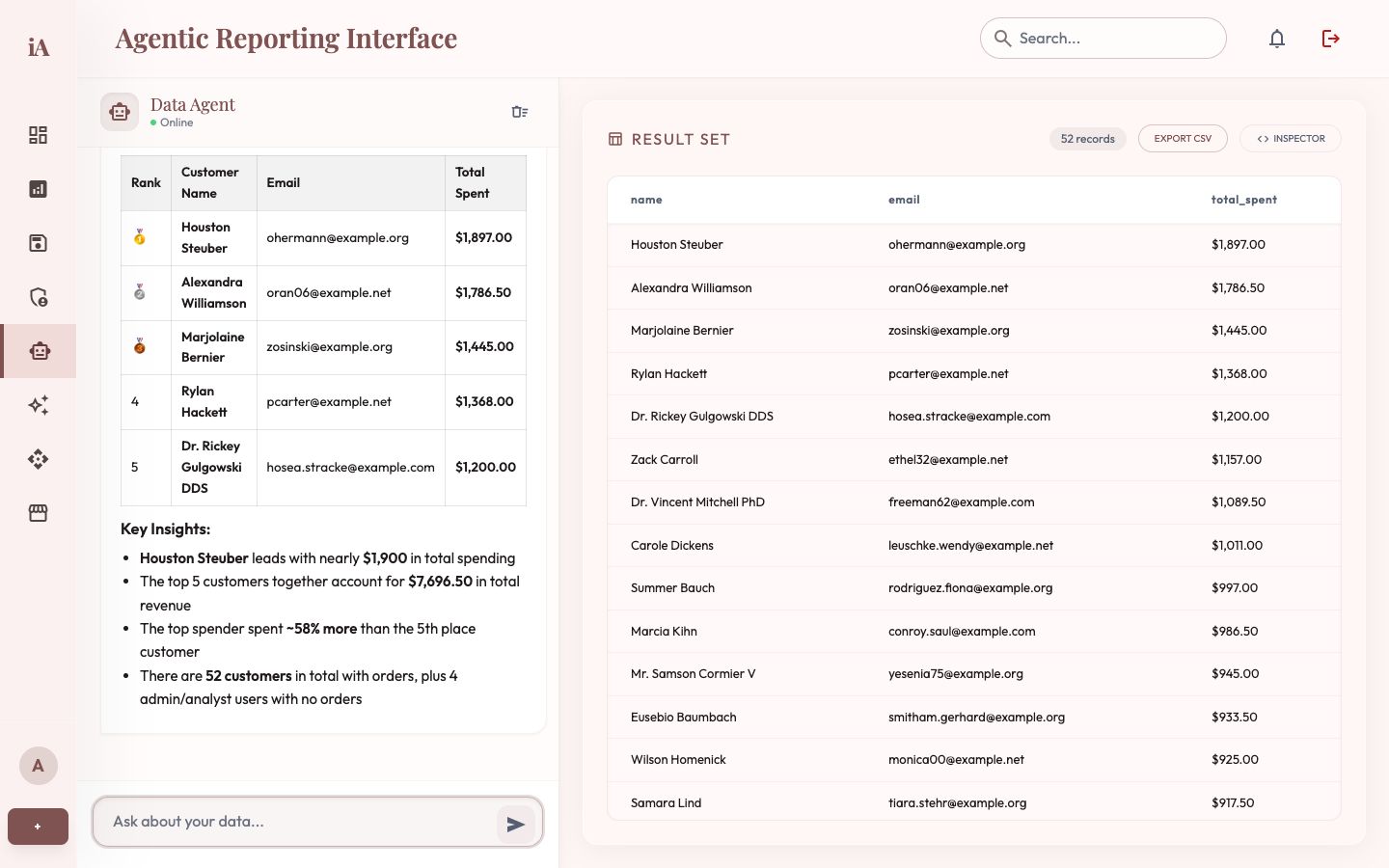Open the bar chart reports icon
This screenshot has width=1389, height=868.
point(38,189)
